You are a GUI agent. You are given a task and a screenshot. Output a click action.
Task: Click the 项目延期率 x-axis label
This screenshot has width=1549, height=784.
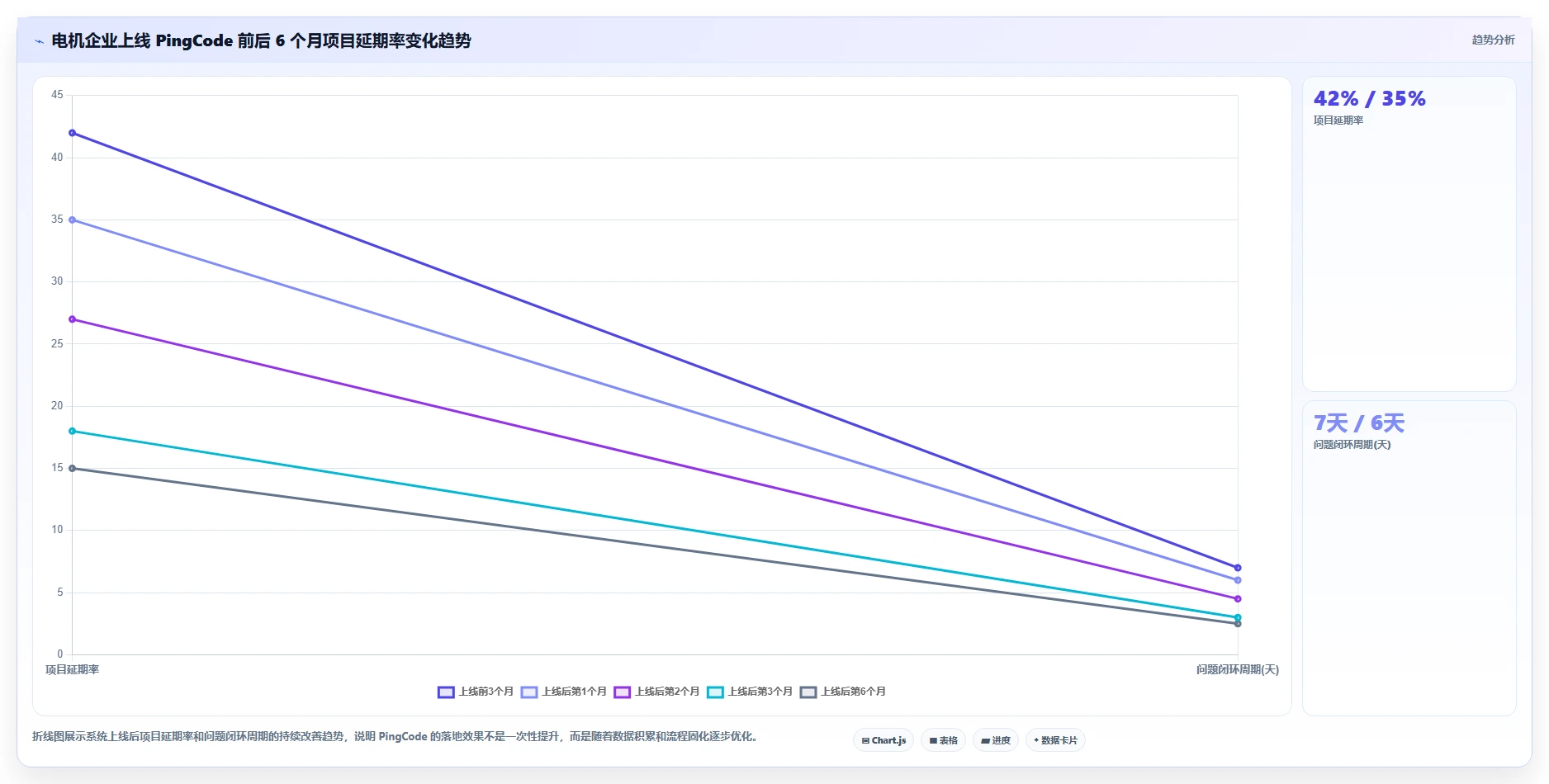tap(72, 669)
